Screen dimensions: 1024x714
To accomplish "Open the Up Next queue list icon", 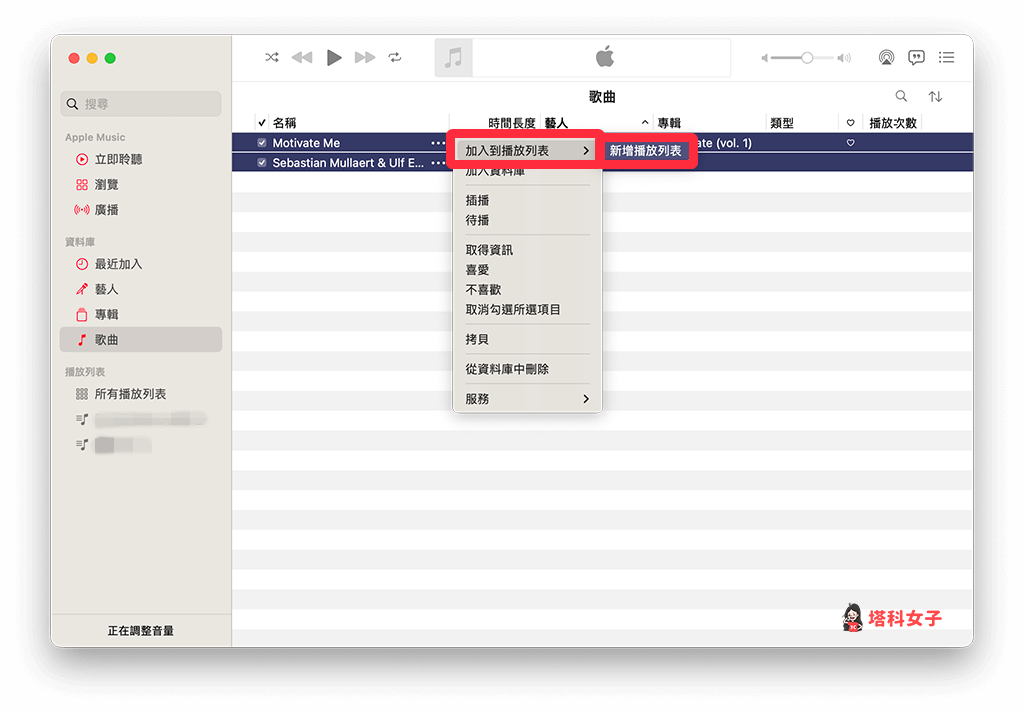I will click(946, 57).
